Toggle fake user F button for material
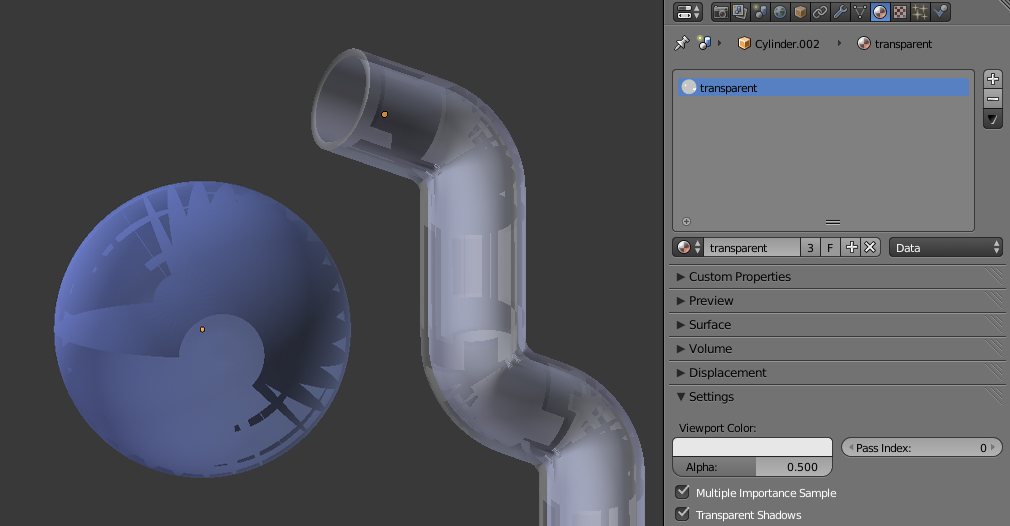This screenshot has width=1010, height=526. 830,247
